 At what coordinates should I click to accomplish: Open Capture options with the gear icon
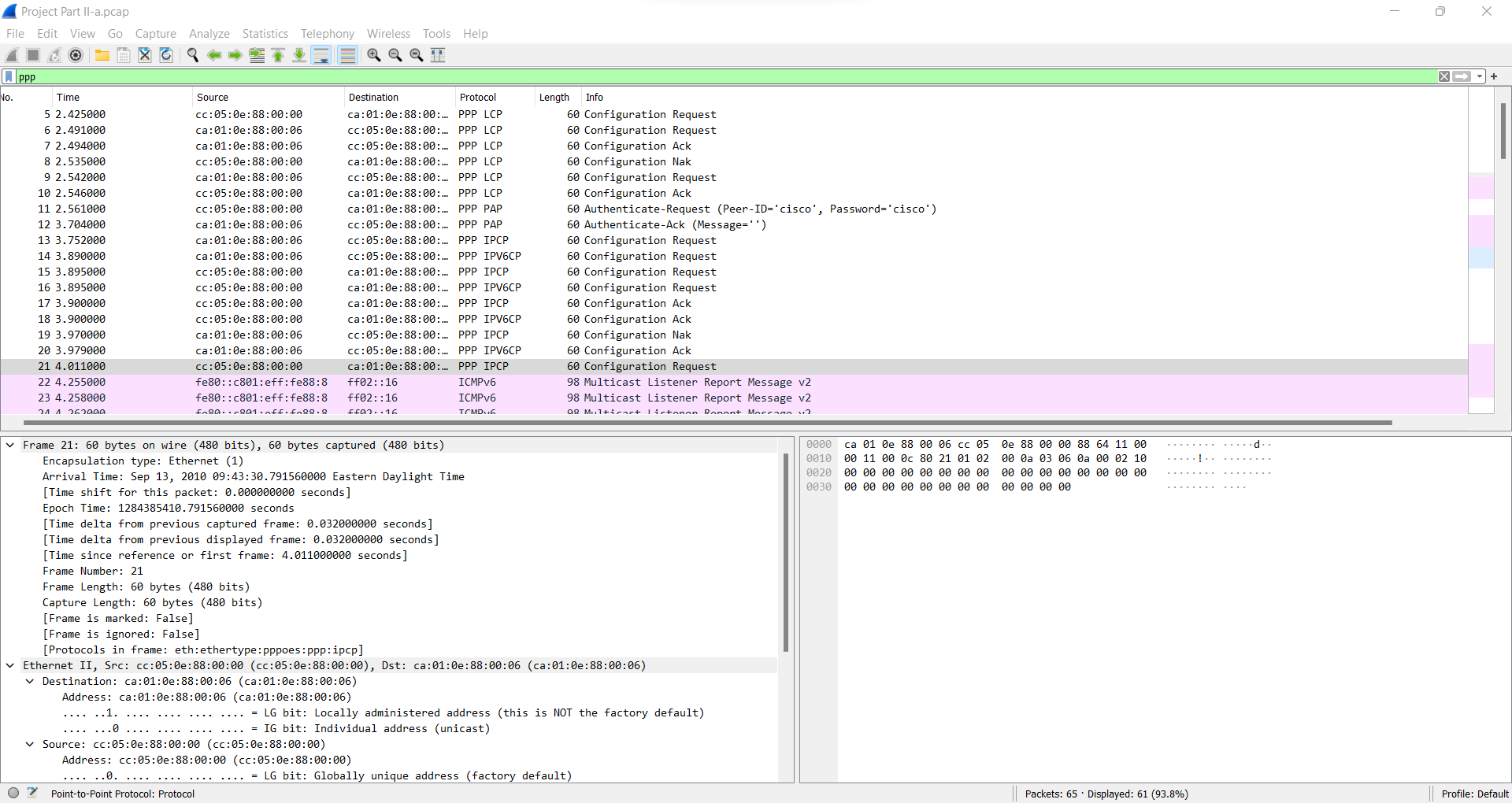point(76,55)
